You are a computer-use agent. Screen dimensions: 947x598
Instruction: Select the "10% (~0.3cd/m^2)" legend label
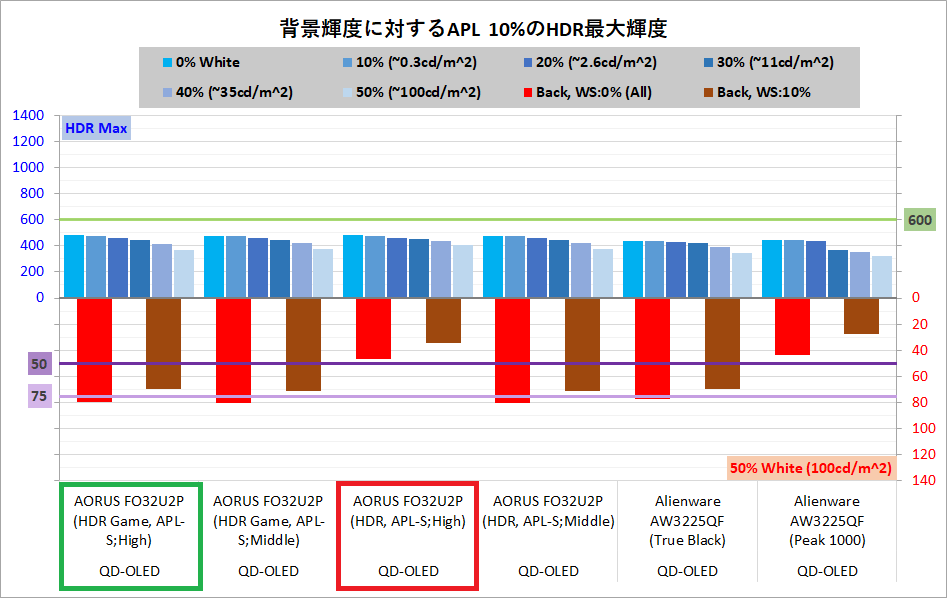(x=416, y=62)
